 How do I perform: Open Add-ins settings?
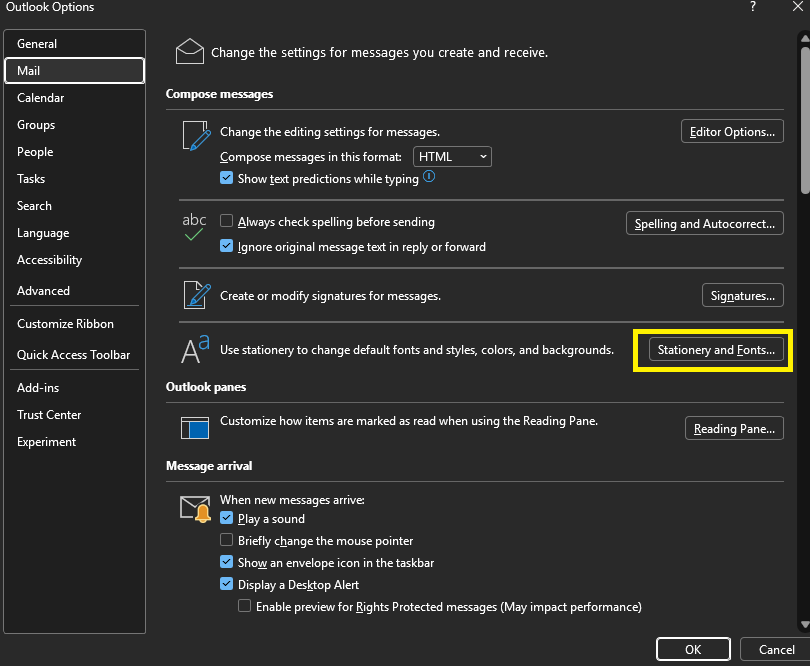click(x=74, y=388)
